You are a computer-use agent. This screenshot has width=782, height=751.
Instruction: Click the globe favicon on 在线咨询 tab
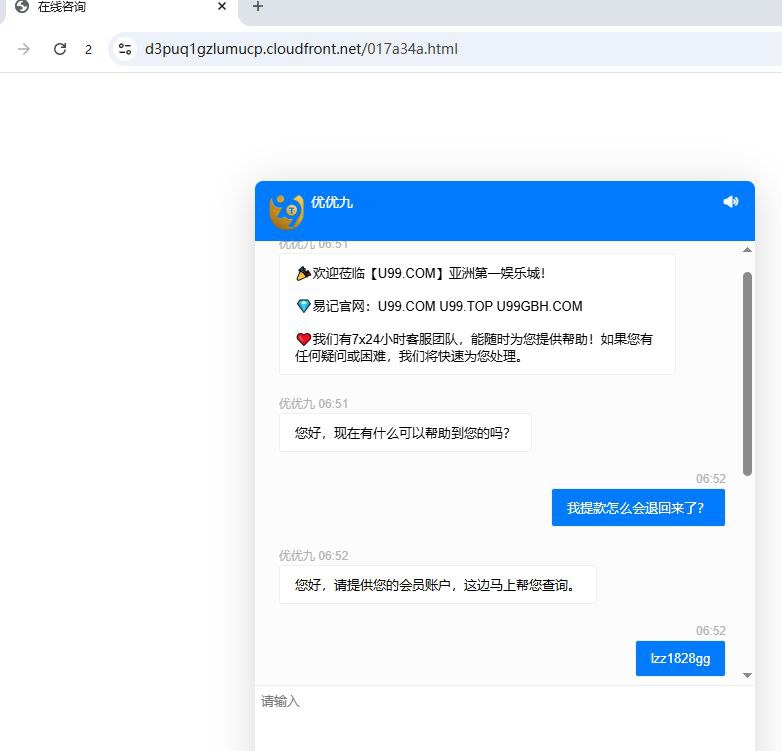[x=21, y=6]
